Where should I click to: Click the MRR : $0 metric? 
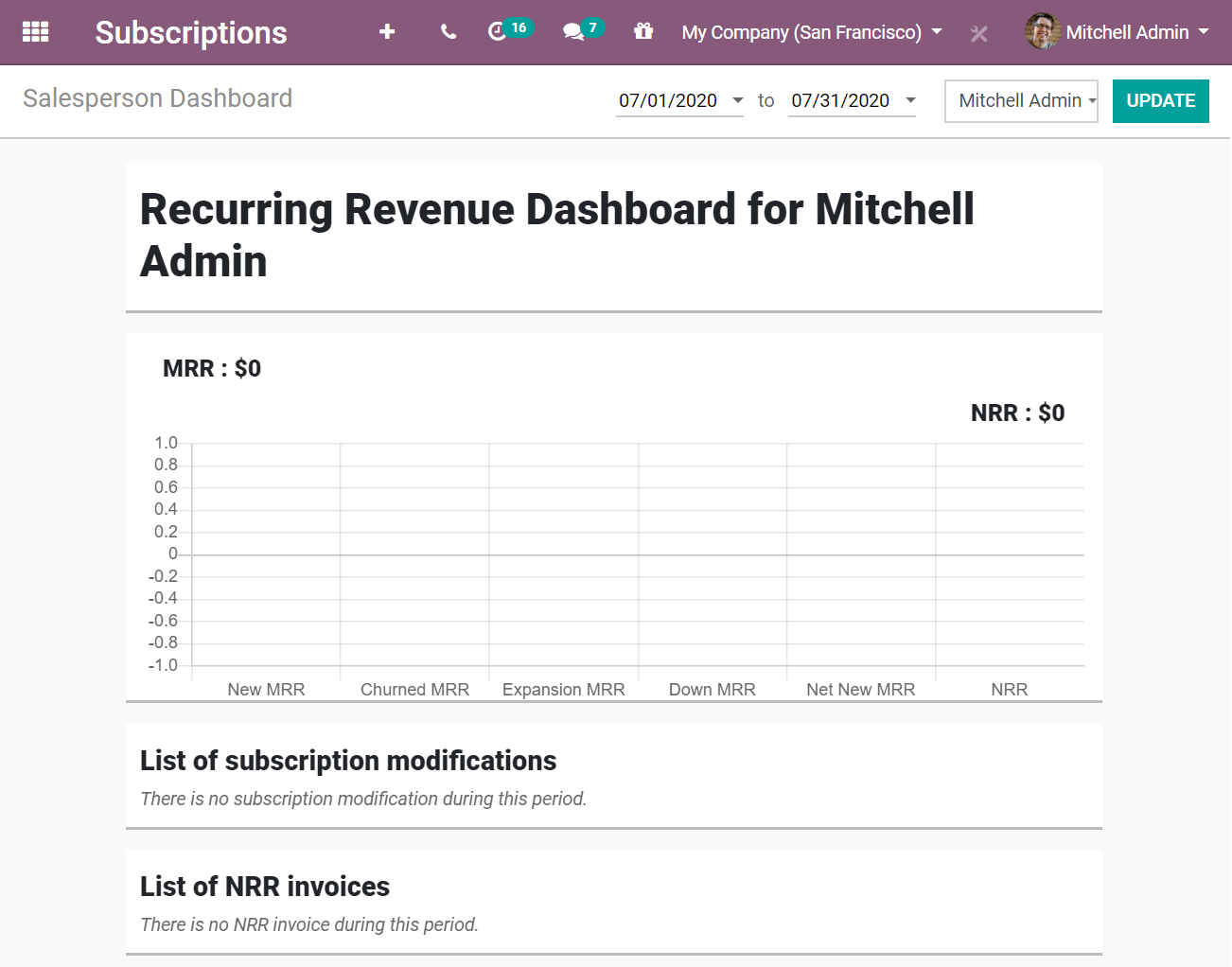[212, 368]
